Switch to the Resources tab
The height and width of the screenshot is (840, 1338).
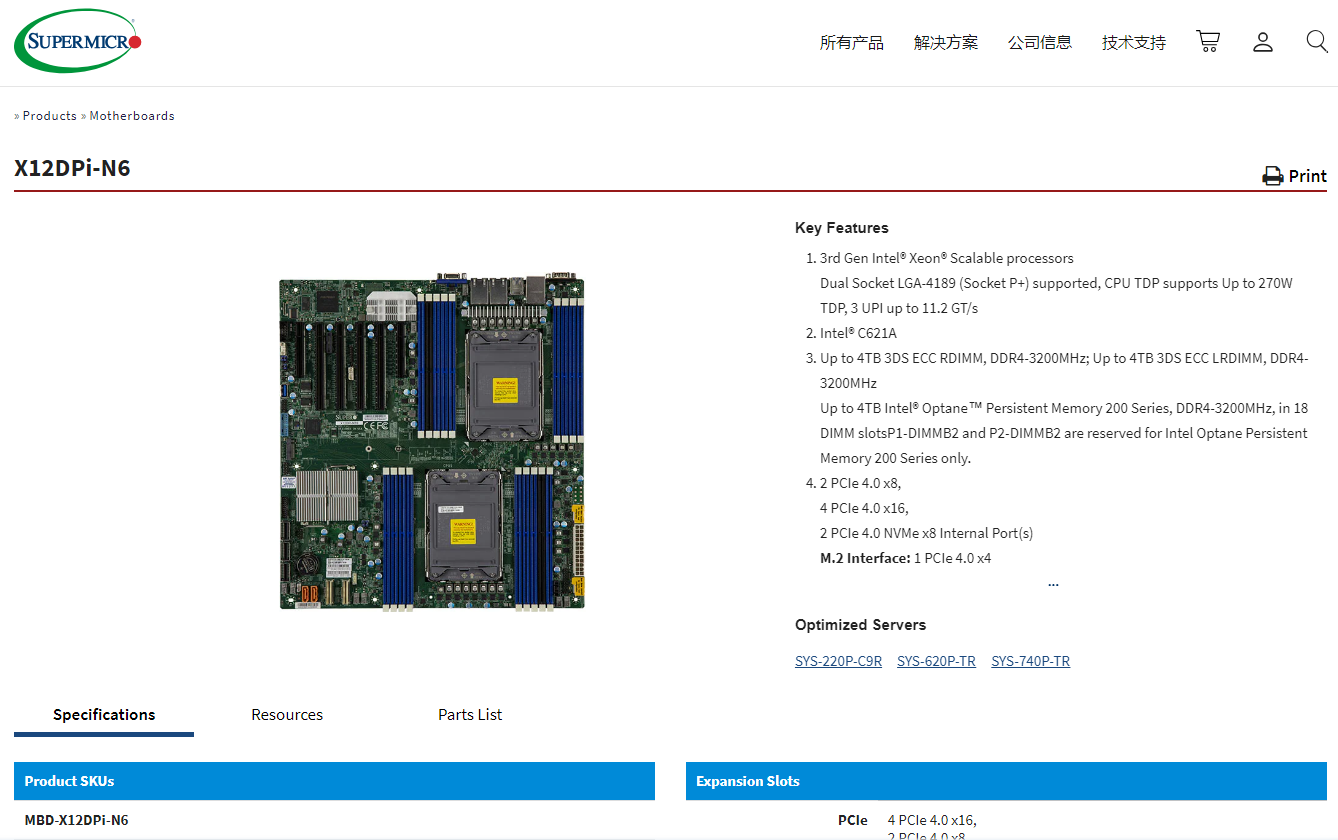click(287, 715)
